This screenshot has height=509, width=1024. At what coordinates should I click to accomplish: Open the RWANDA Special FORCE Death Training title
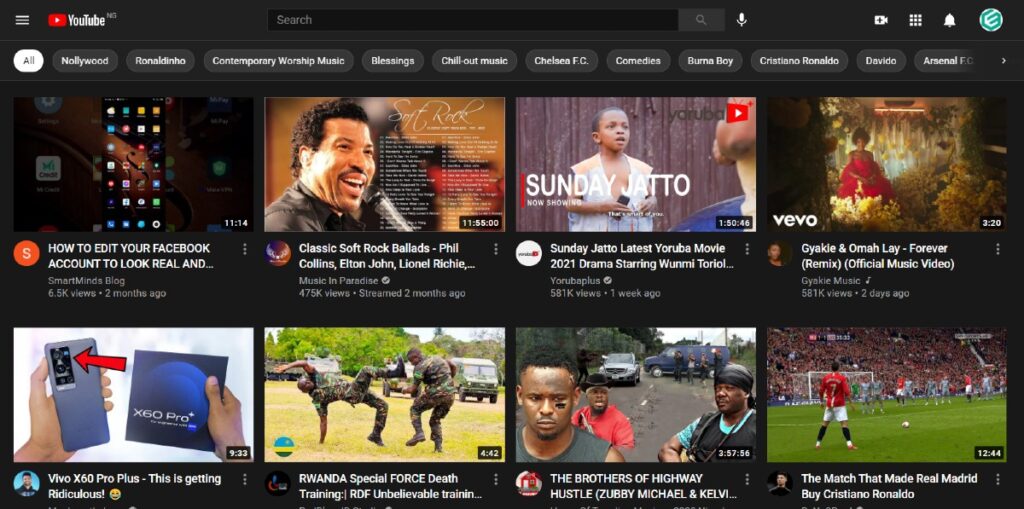391,486
